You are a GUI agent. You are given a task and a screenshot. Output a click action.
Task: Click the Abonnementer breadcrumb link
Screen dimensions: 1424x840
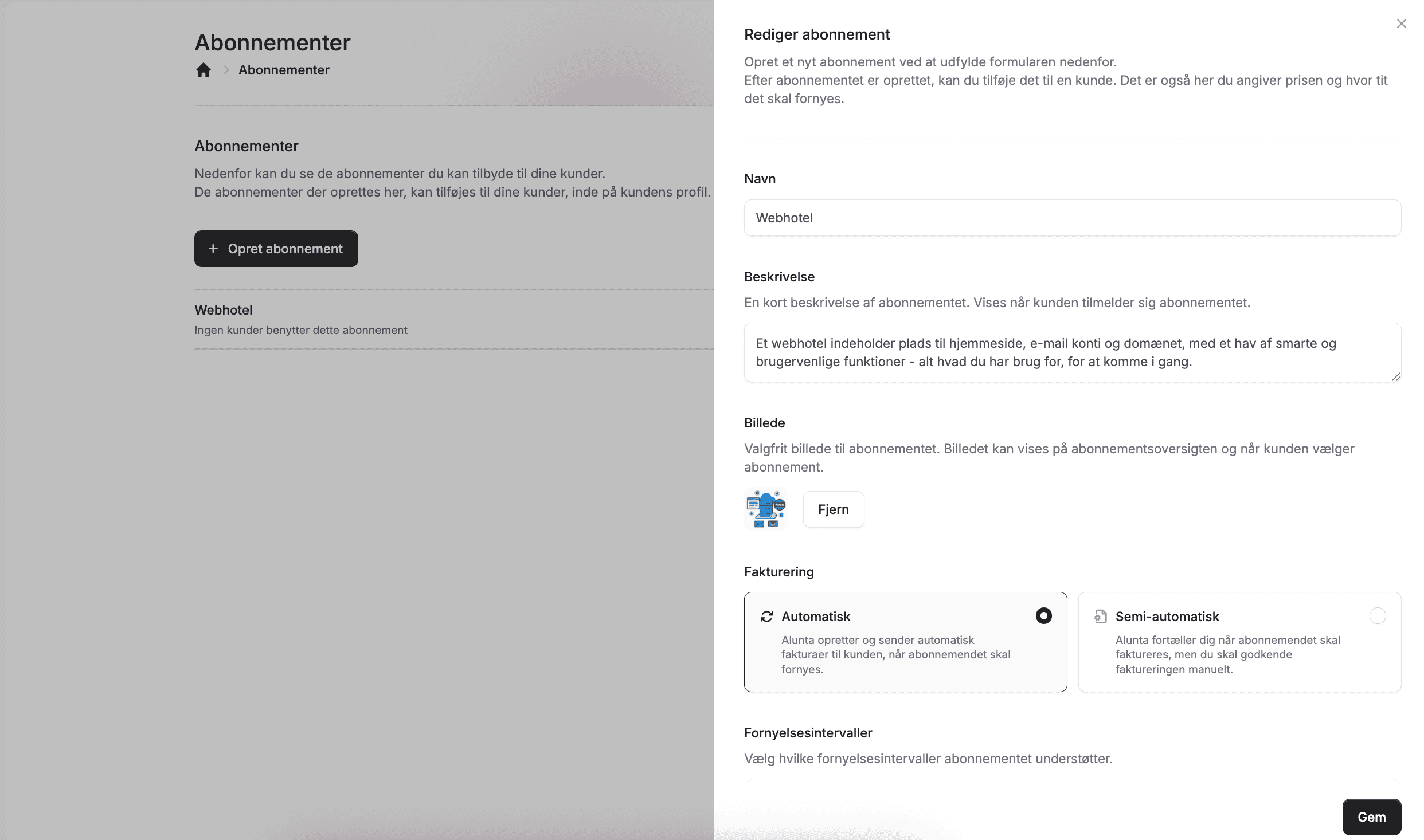click(284, 70)
